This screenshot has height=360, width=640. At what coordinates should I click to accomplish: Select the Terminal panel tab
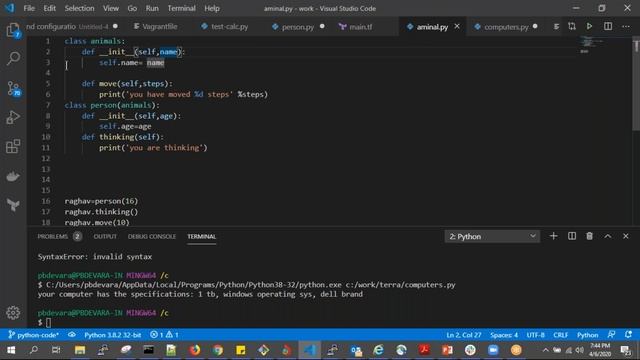coord(201,236)
